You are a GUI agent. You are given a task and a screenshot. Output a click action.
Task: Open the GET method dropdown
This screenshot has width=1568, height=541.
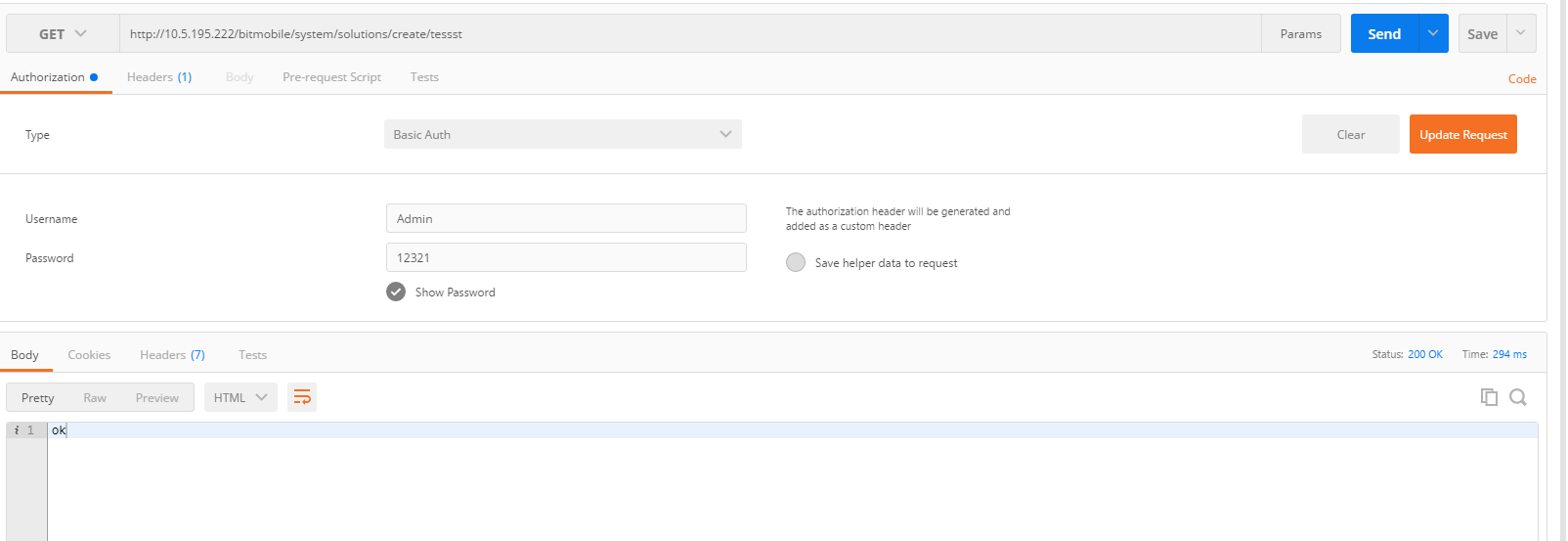click(63, 34)
